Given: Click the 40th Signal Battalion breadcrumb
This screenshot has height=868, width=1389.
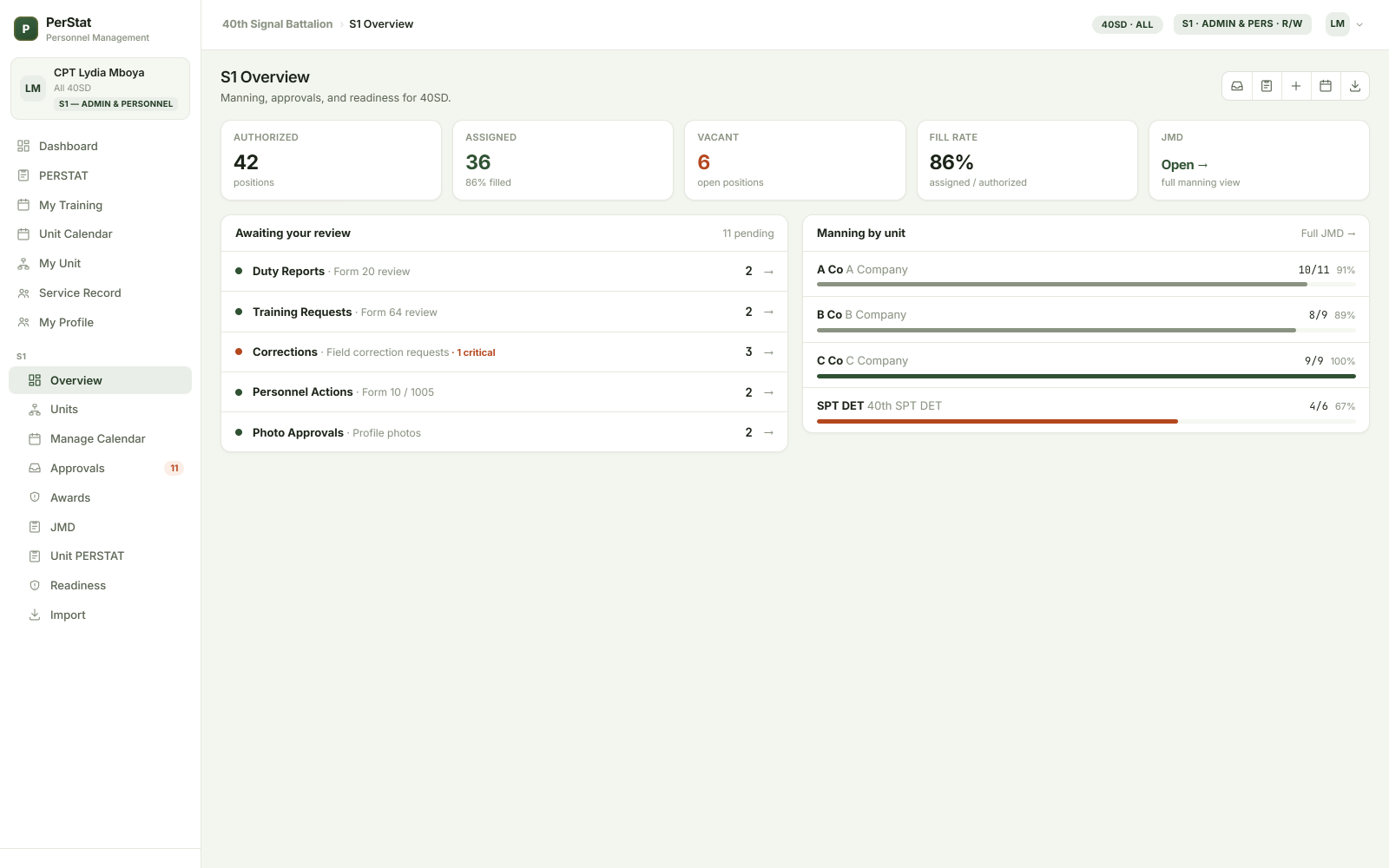Looking at the screenshot, I should coord(277,24).
